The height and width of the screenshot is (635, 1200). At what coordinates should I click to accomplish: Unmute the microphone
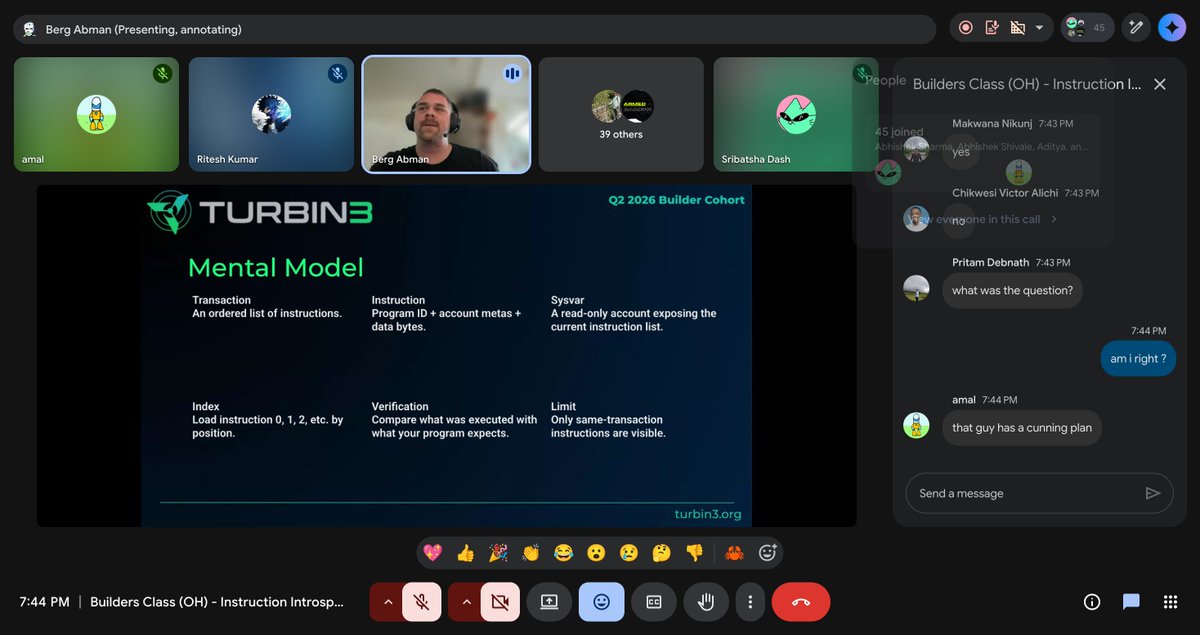point(422,602)
